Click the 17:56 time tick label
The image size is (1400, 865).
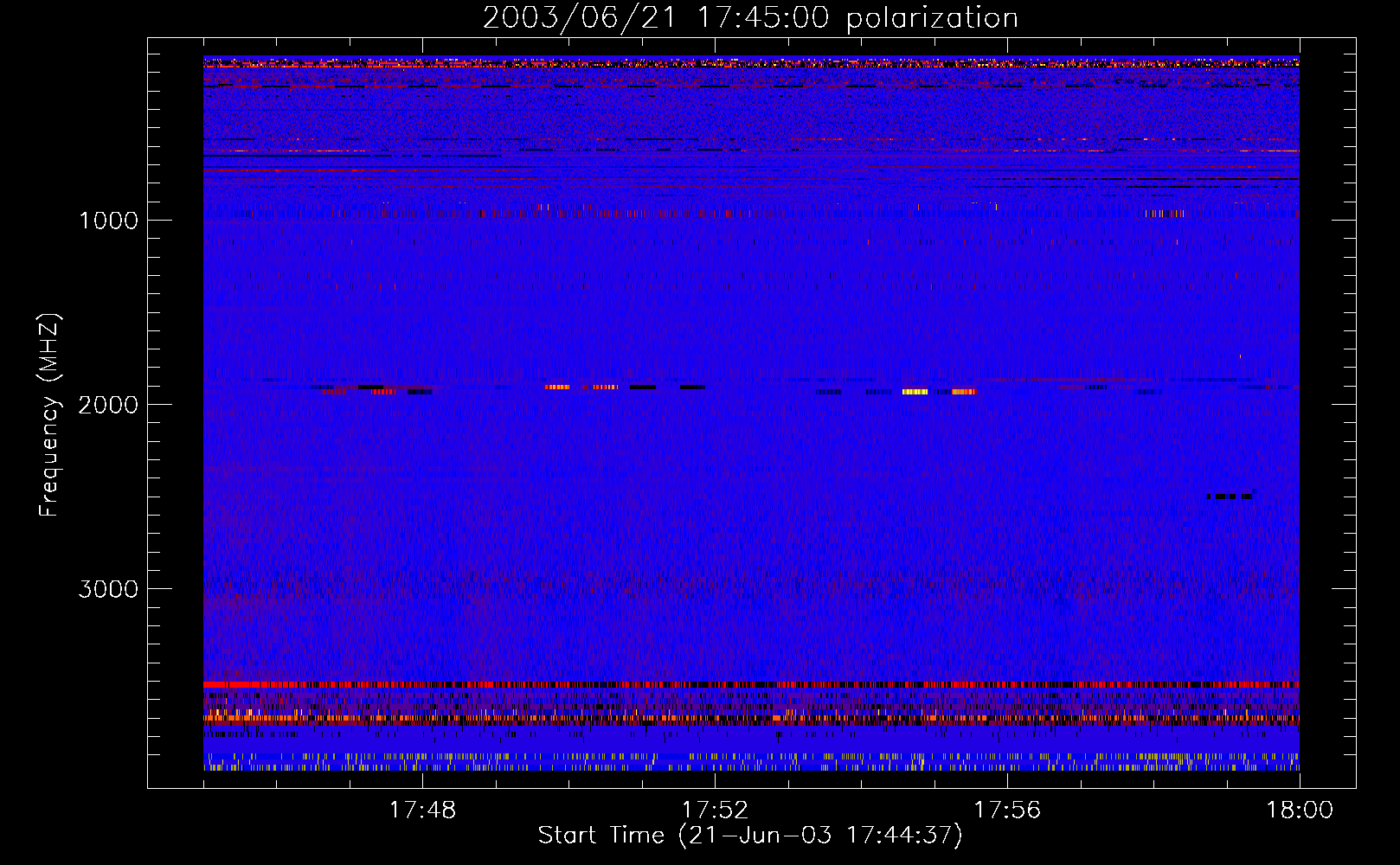pyautogui.click(x=1007, y=810)
